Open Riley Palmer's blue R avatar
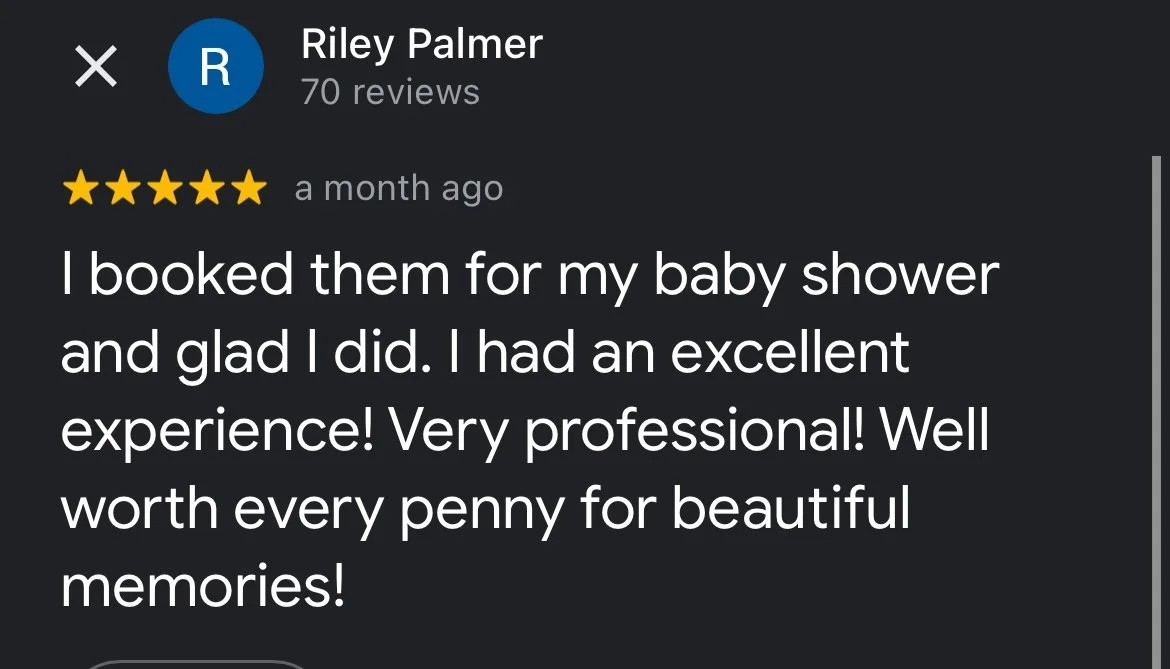 [x=216, y=66]
